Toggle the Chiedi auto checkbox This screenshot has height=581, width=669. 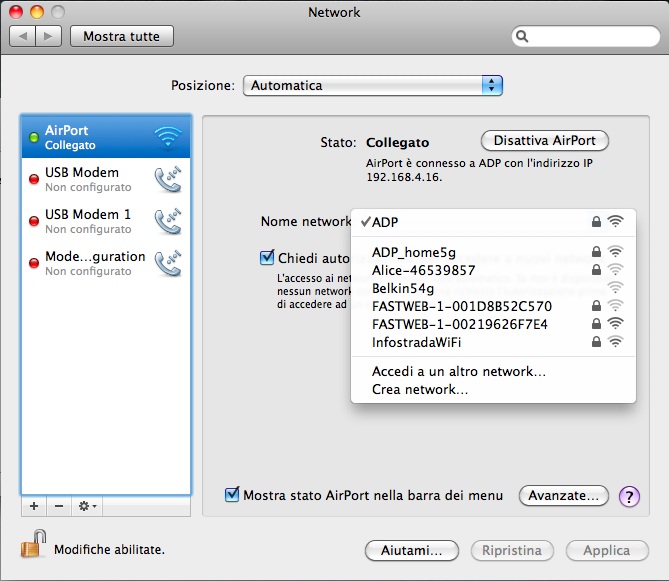pos(267,257)
